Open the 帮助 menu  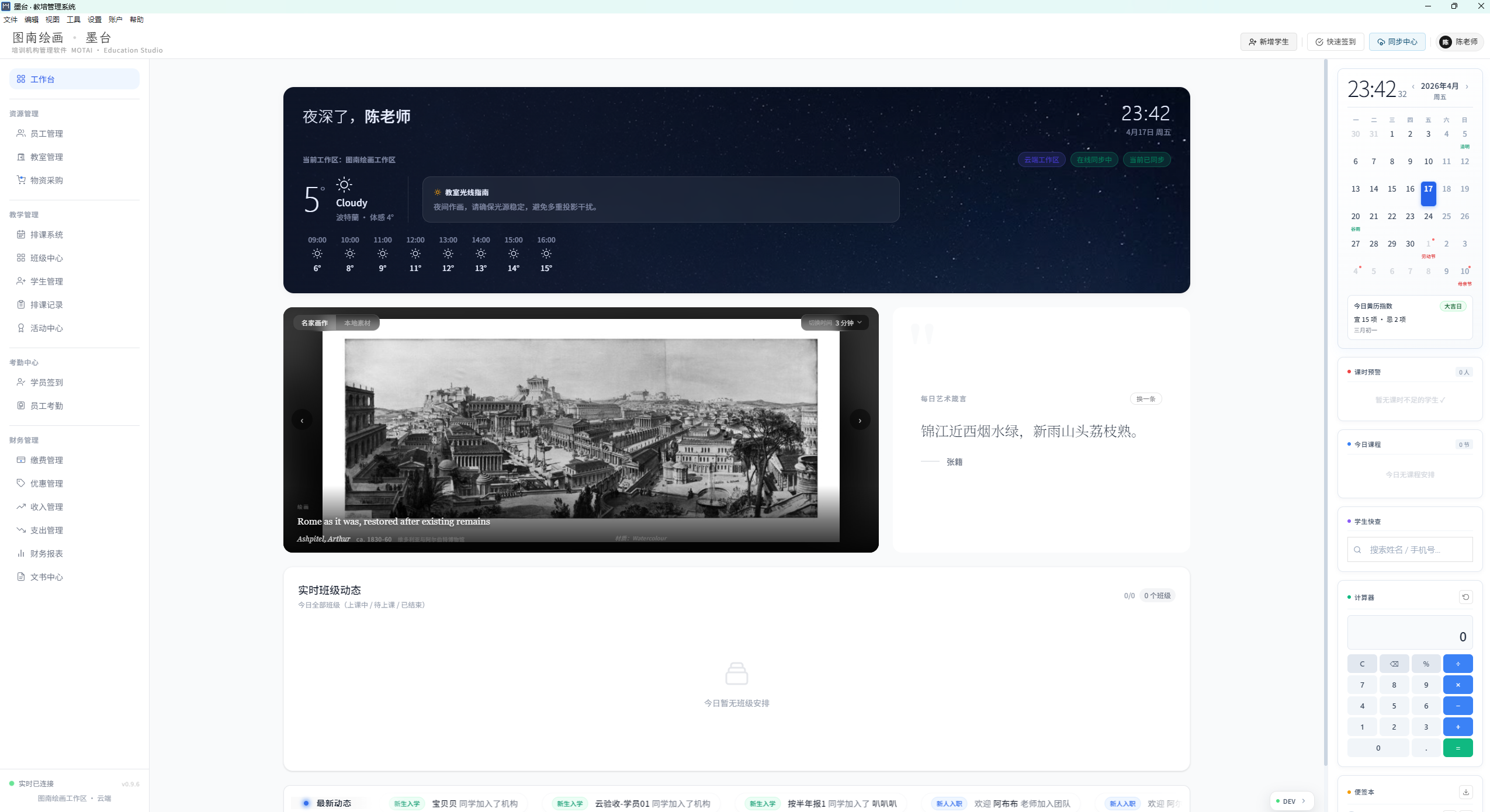[137, 19]
